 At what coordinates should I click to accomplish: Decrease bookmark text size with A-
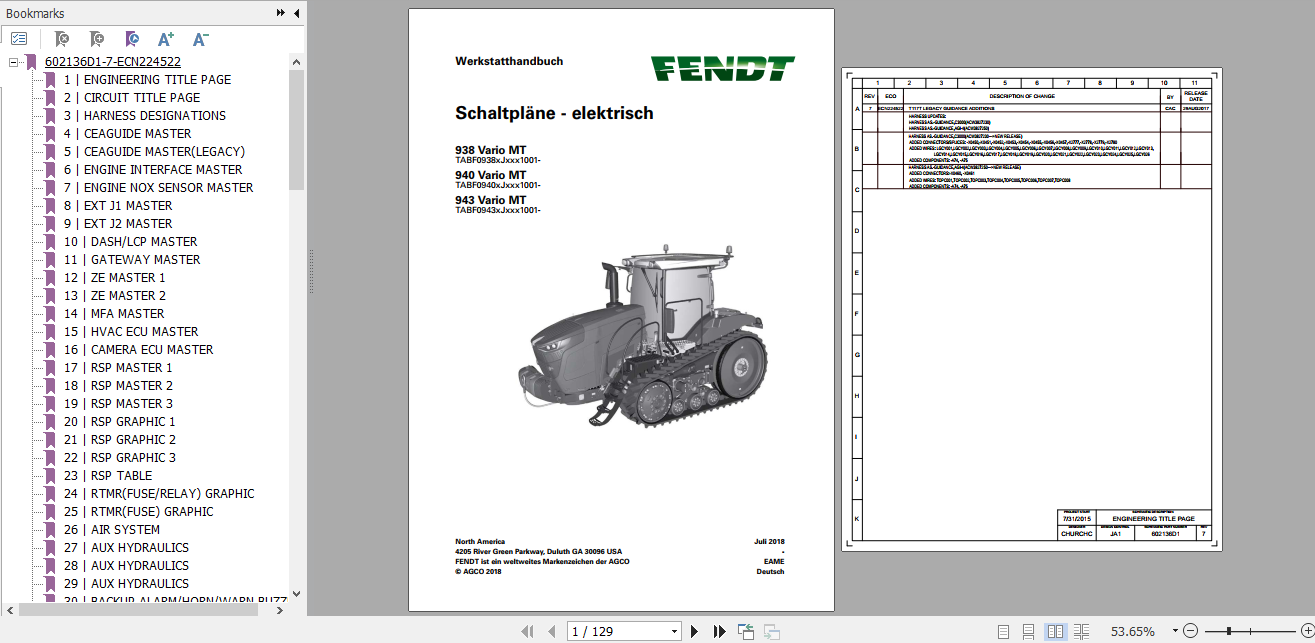[200, 39]
